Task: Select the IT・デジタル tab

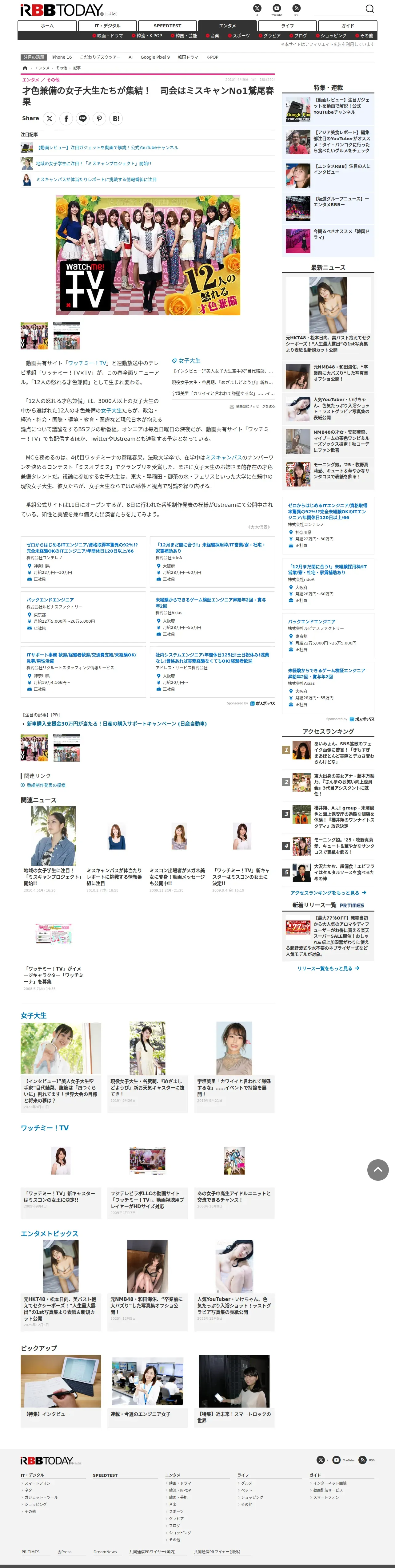Action: (x=107, y=26)
